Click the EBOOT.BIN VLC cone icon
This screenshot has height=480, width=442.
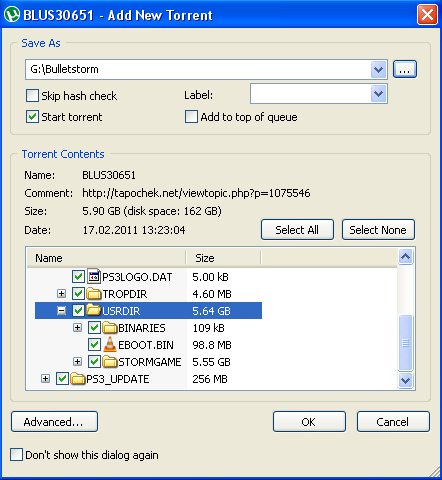click(x=110, y=345)
